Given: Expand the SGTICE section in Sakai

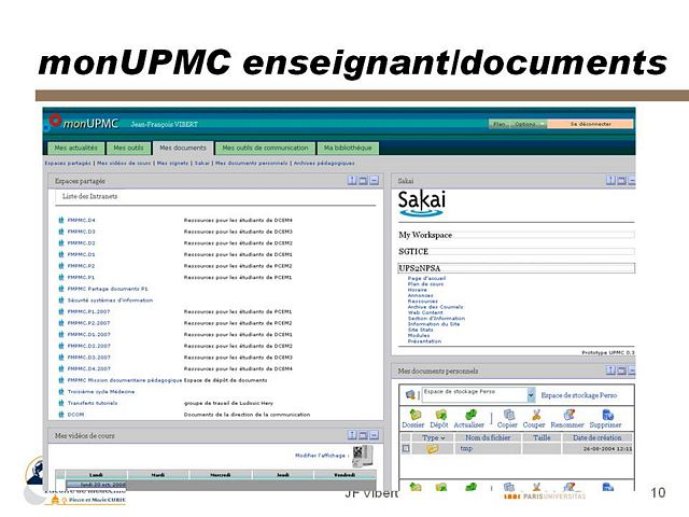Looking at the screenshot, I should [516, 252].
